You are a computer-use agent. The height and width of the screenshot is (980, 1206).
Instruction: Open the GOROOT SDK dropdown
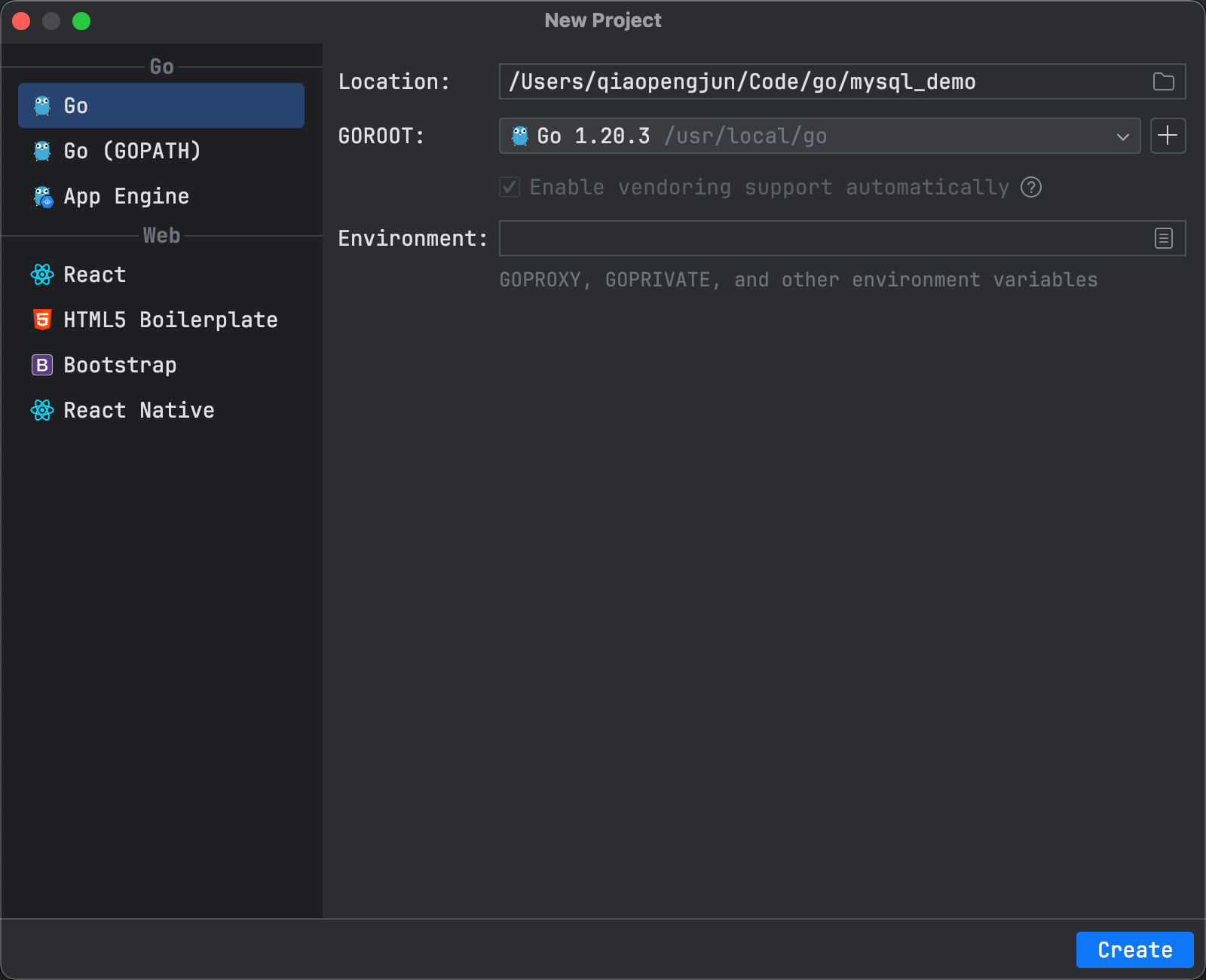[819, 136]
